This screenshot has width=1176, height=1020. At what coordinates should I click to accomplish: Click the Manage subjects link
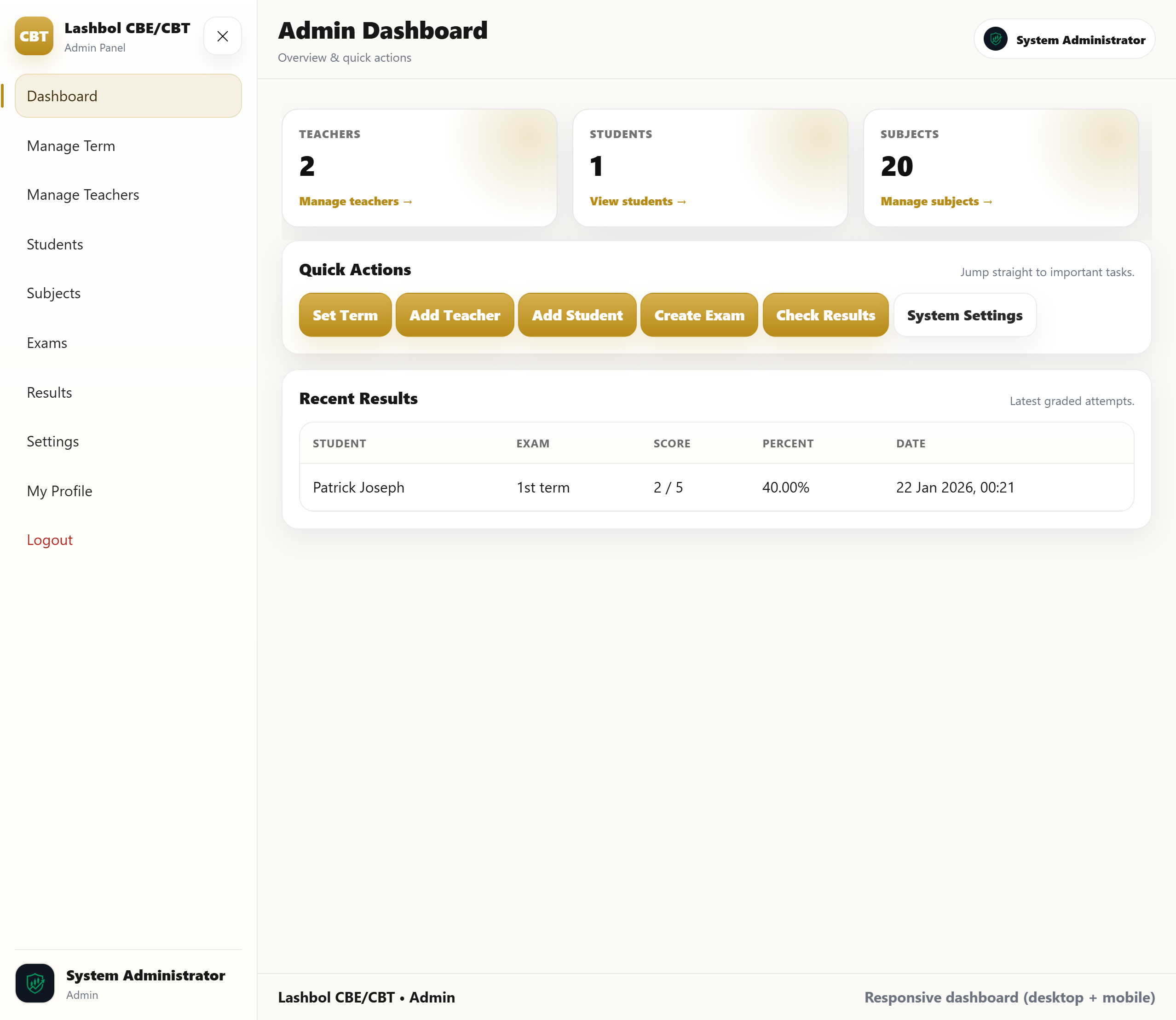[936, 202]
